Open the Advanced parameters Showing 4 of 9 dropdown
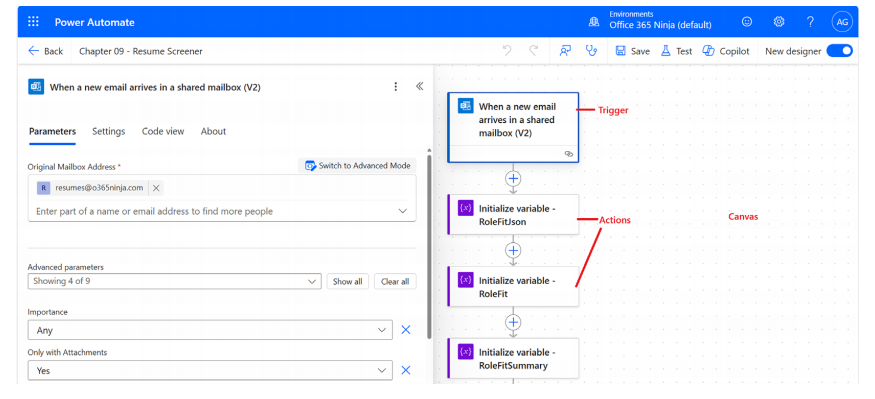 (x=175, y=281)
